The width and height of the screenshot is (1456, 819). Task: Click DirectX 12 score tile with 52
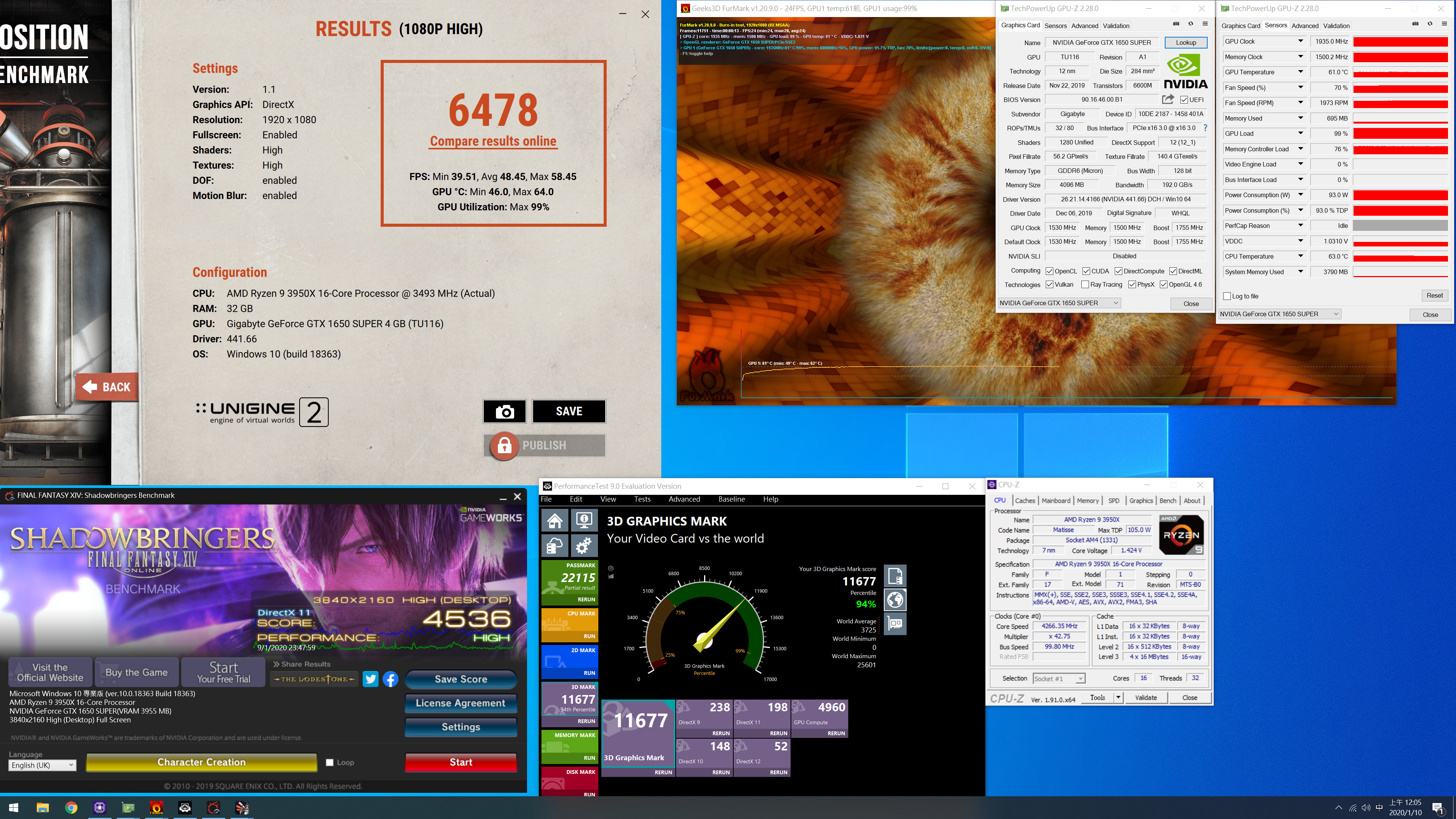[762, 758]
